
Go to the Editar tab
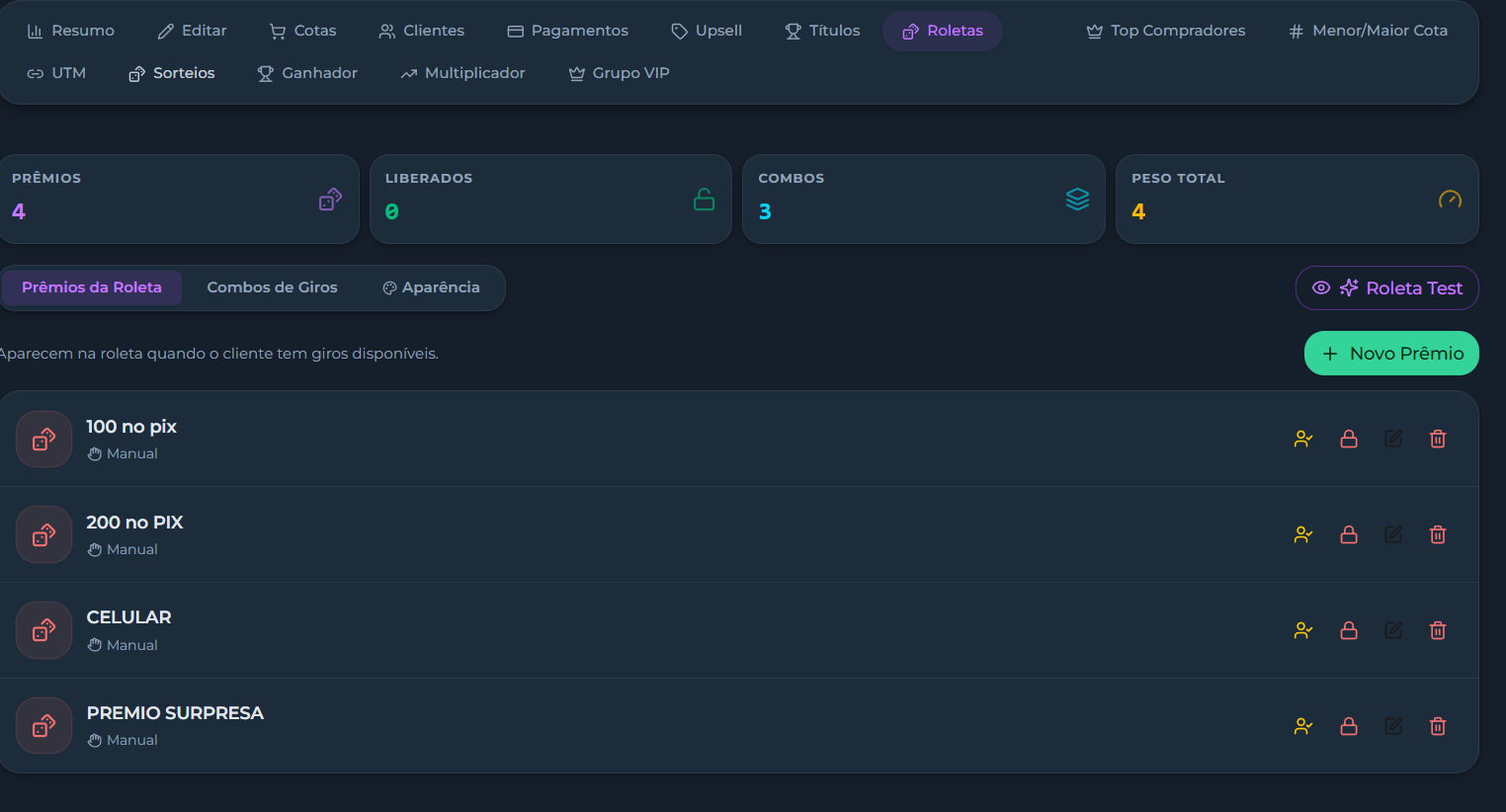pos(193,31)
